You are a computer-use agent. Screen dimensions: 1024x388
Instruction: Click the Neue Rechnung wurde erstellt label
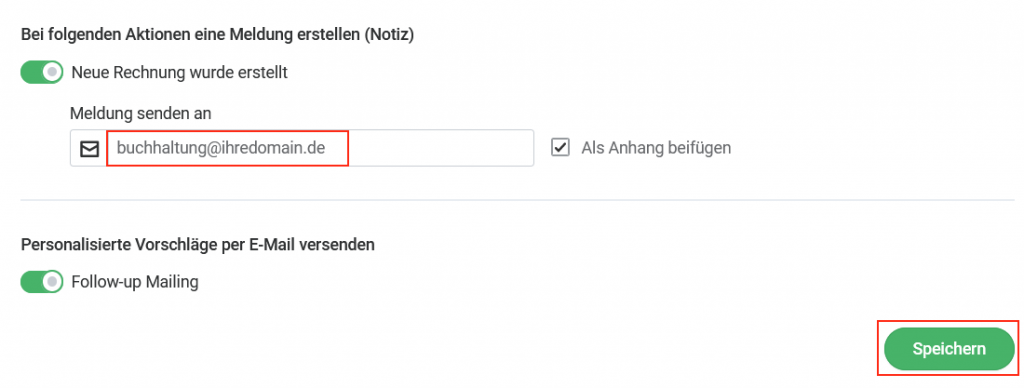point(180,73)
